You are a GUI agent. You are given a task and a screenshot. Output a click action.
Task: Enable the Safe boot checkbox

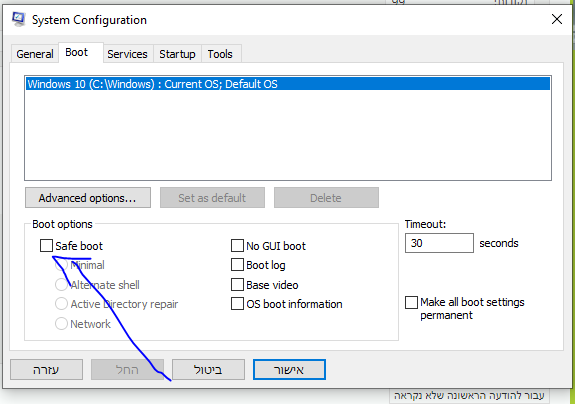[x=46, y=246]
